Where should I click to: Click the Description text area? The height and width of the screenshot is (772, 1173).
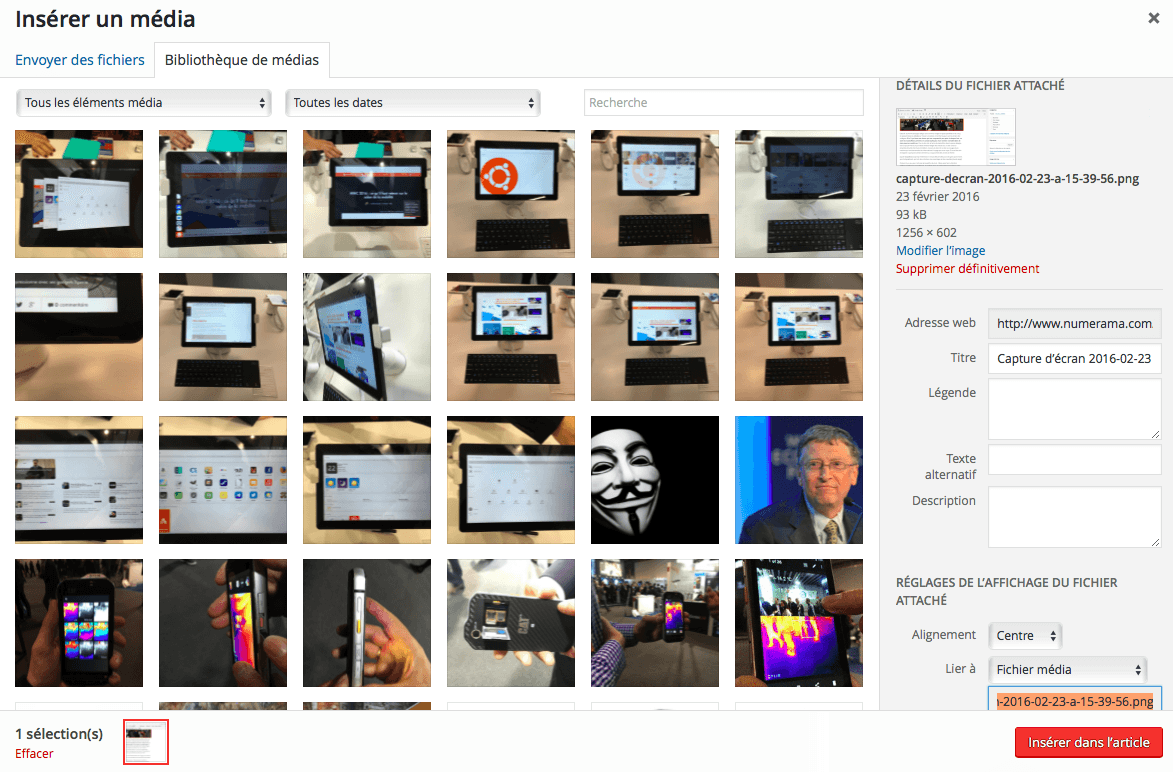(1074, 517)
